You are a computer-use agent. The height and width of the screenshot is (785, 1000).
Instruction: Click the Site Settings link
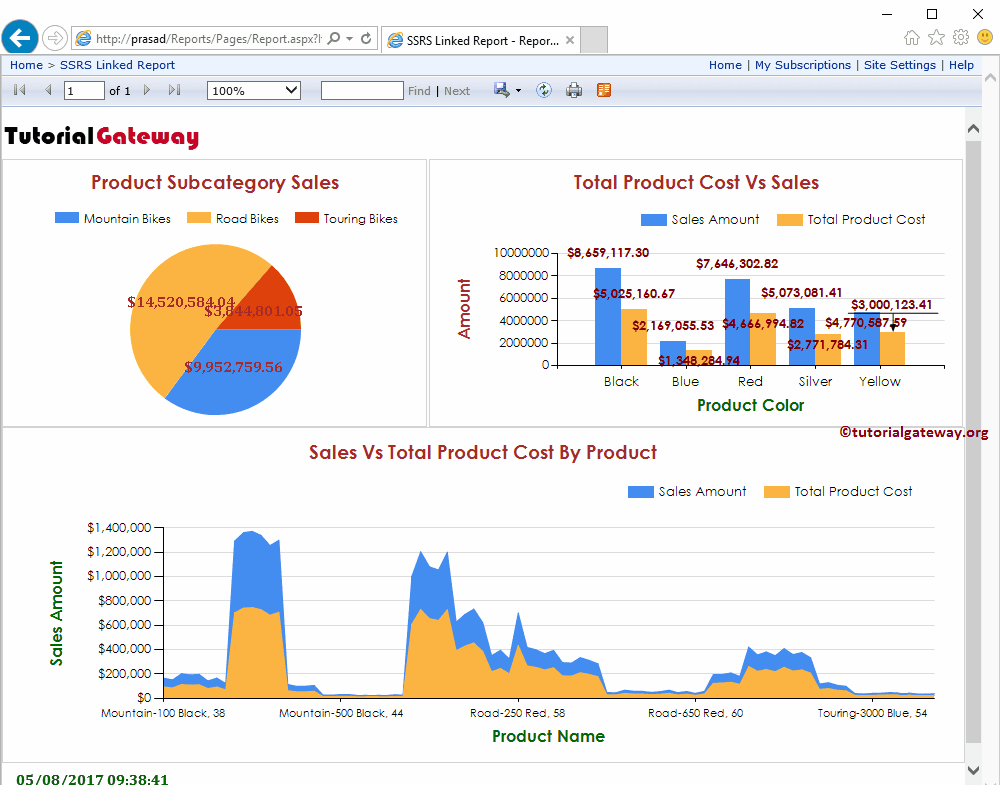(x=900, y=65)
